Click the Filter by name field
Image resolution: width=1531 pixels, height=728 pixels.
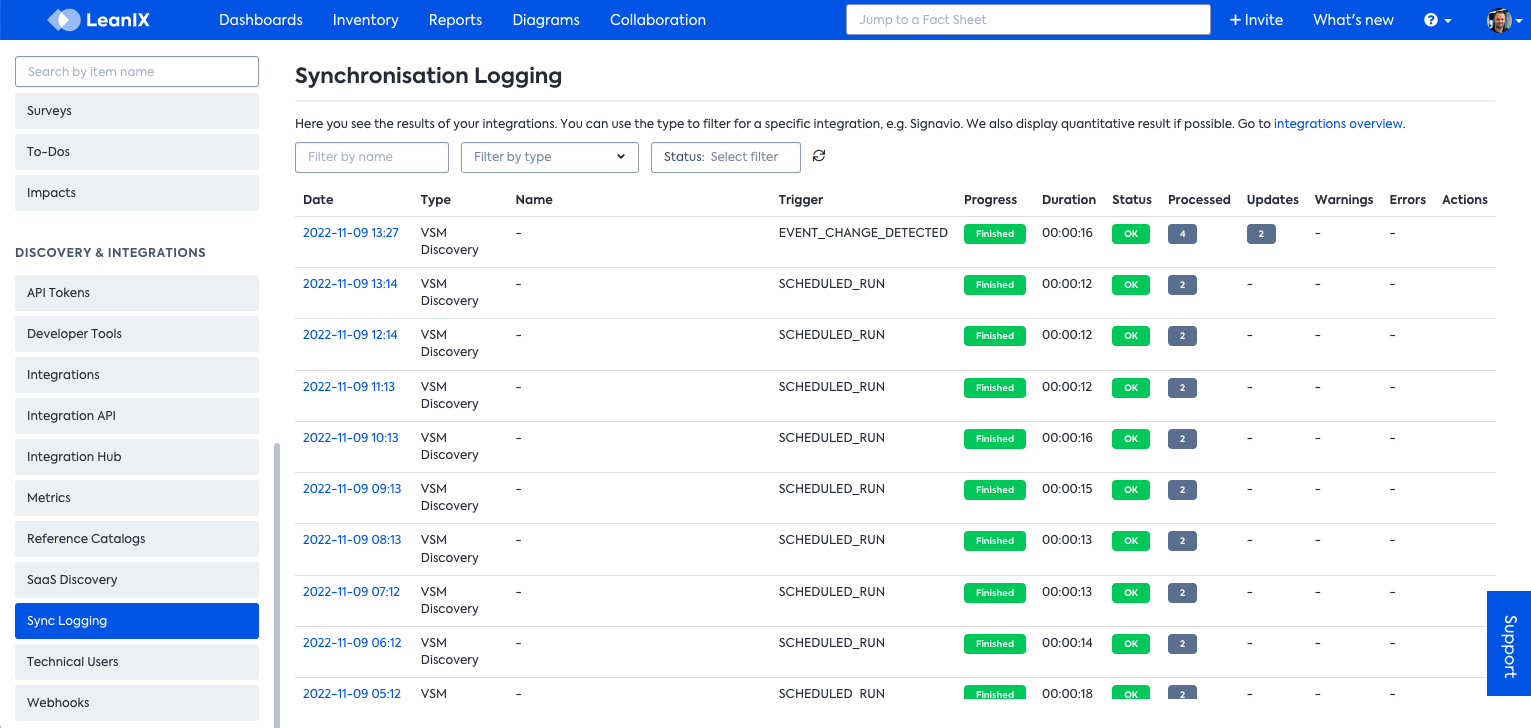pos(372,157)
